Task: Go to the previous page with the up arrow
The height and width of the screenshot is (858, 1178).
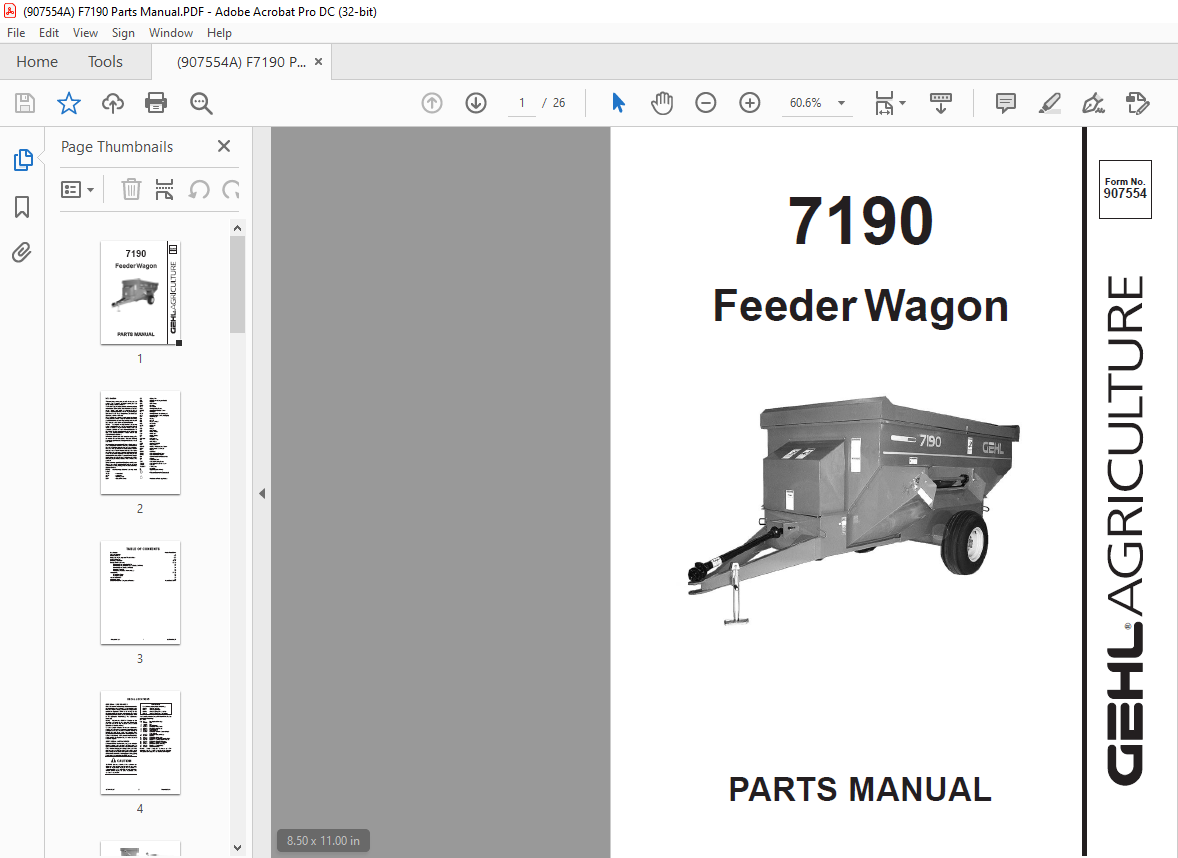Action: (432, 103)
